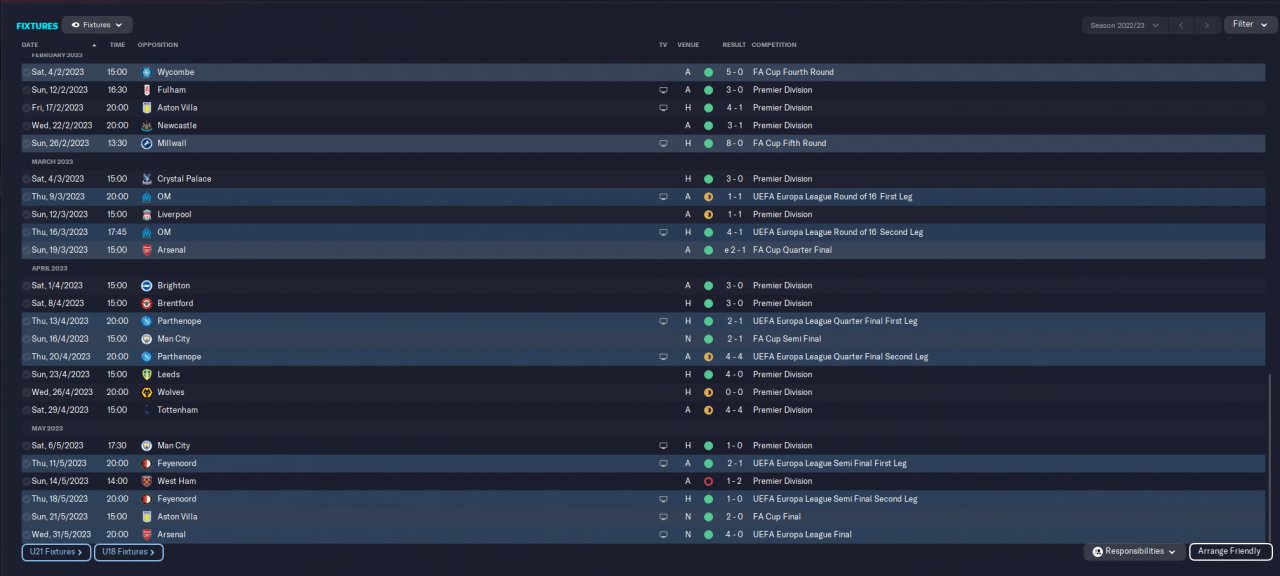Click the Crystal Palace club badge icon
The image size is (1280, 576).
[x=147, y=179]
